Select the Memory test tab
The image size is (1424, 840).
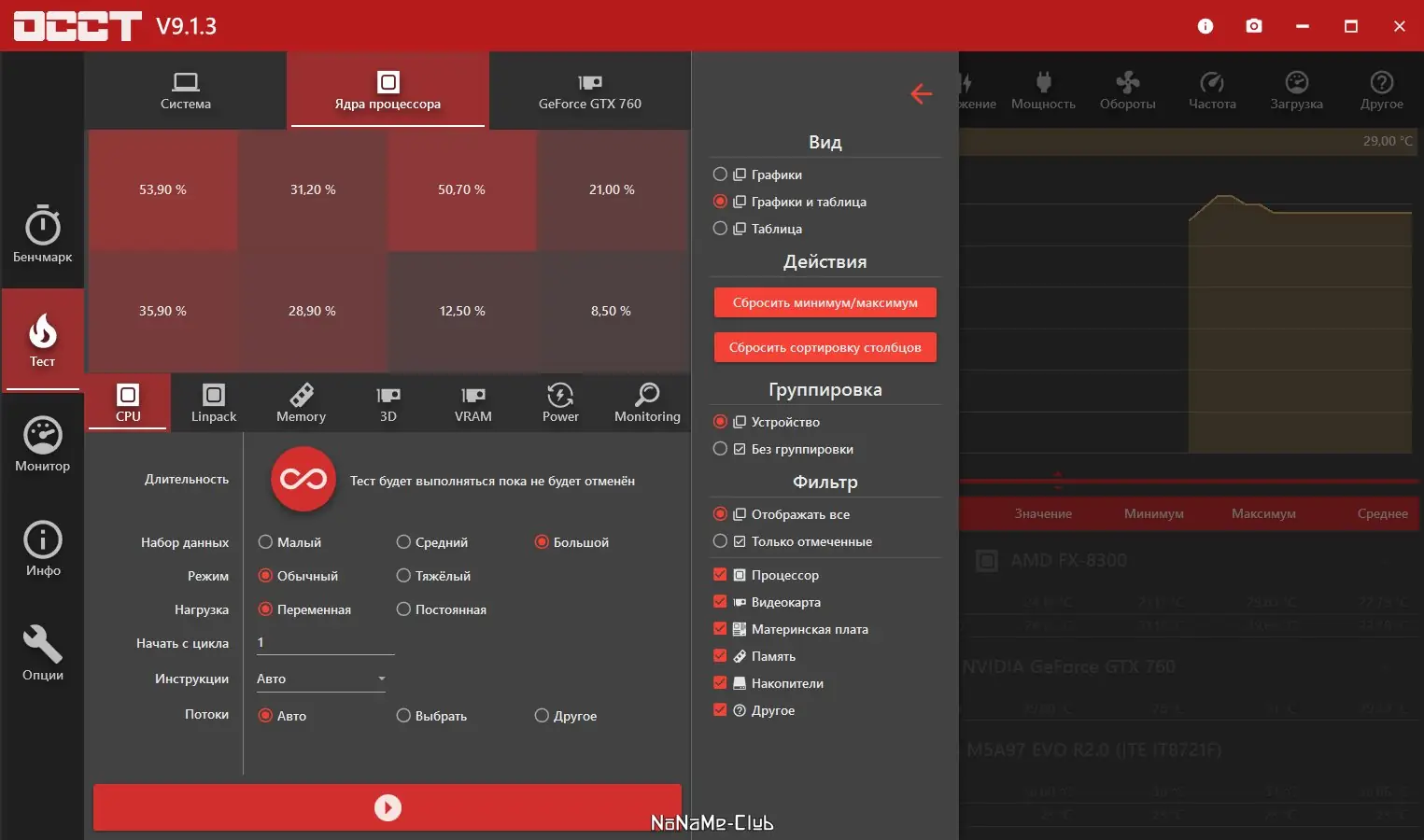pos(301,402)
